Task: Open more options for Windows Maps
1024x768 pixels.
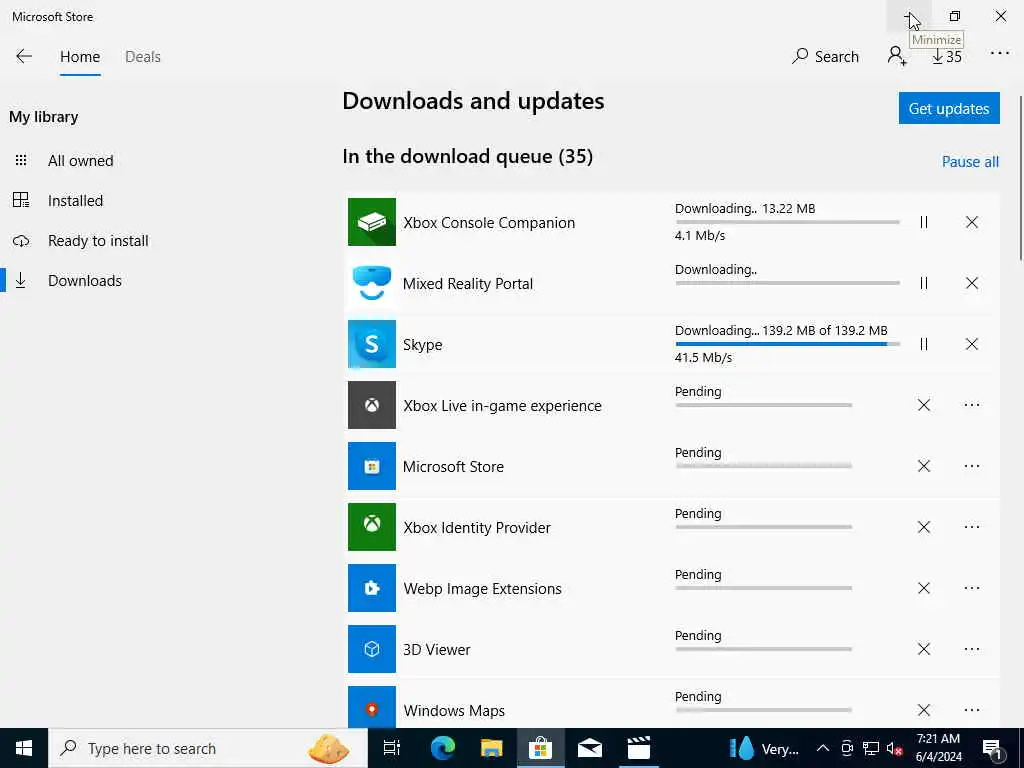Action: pos(972,710)
